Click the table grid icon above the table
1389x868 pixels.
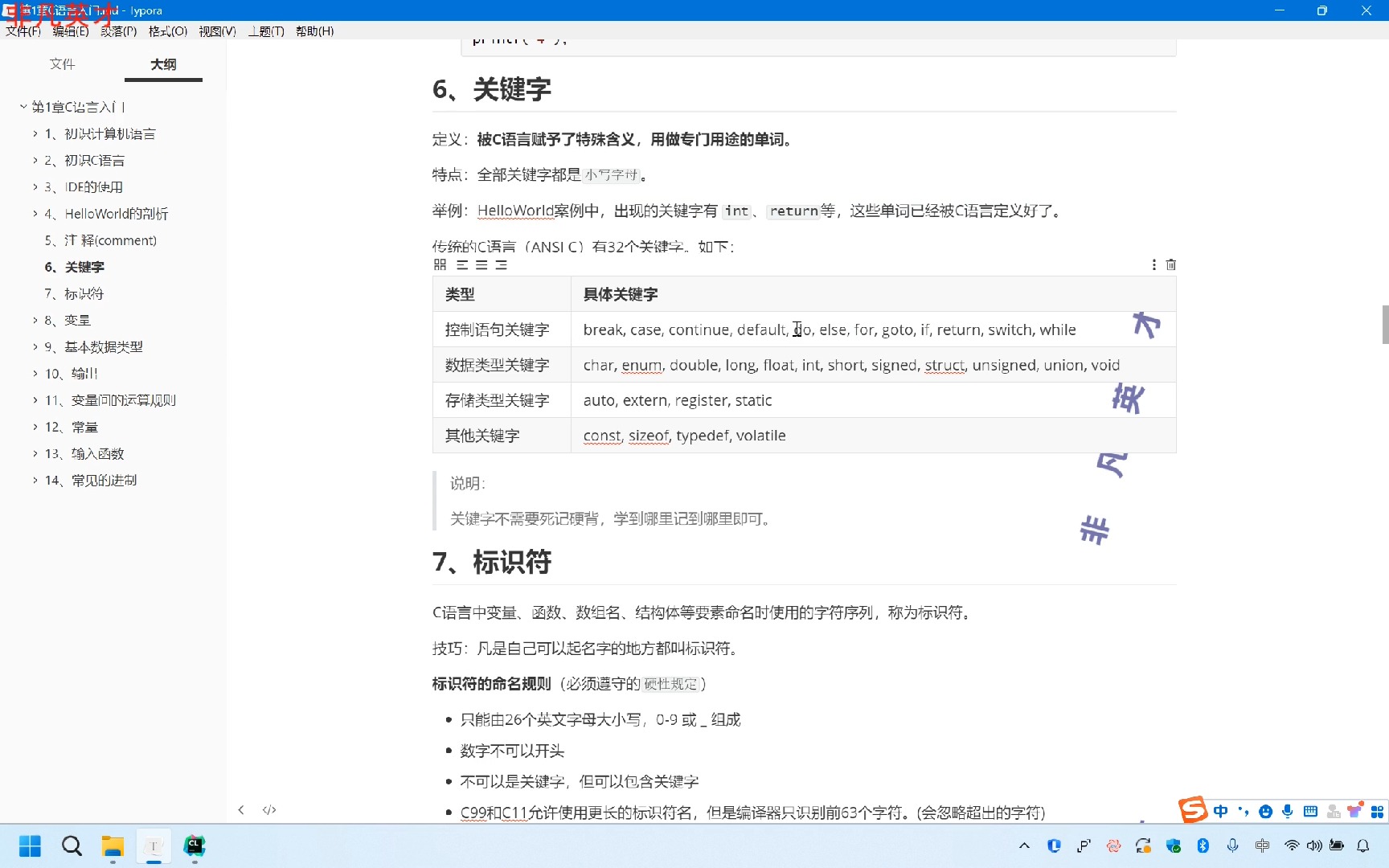pos(440,264)
